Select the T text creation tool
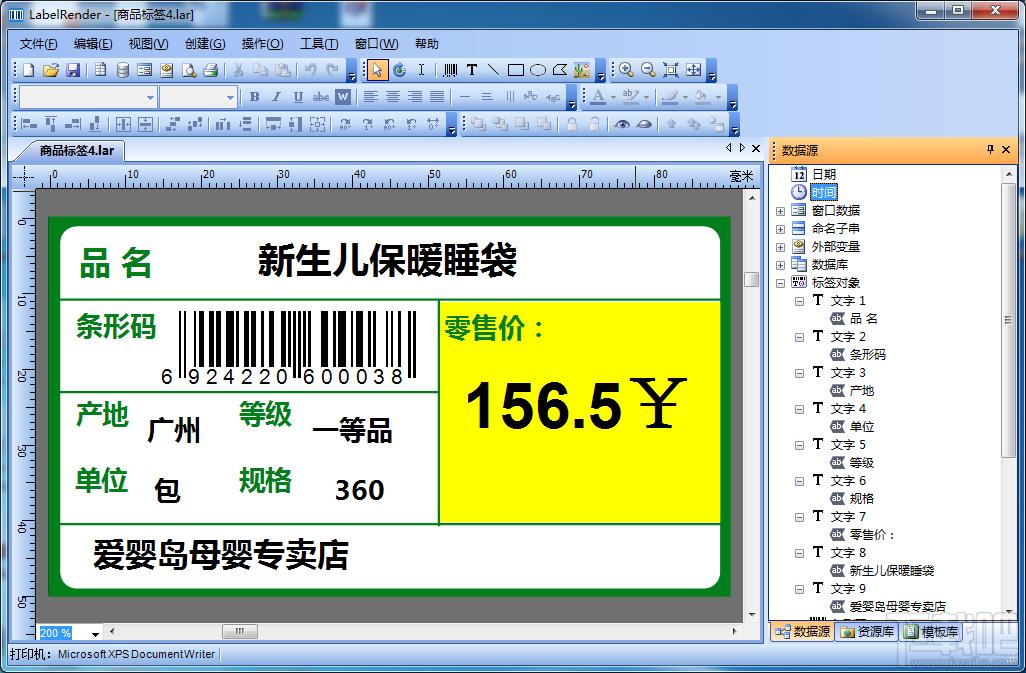 coord(472,70)
